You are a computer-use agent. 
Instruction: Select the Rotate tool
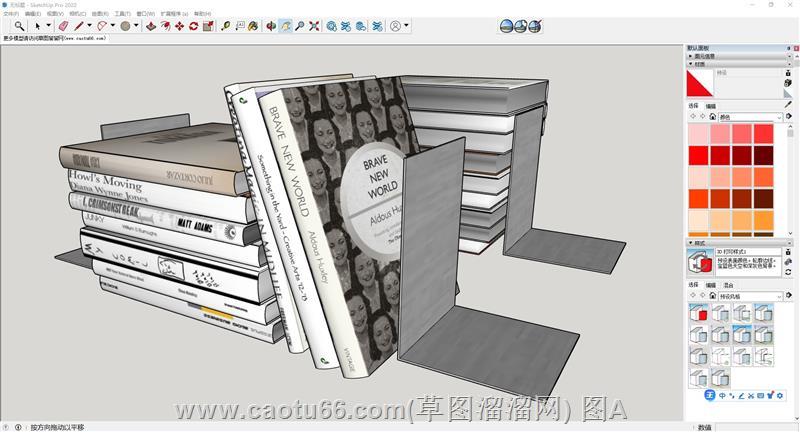tap(194, 26)
